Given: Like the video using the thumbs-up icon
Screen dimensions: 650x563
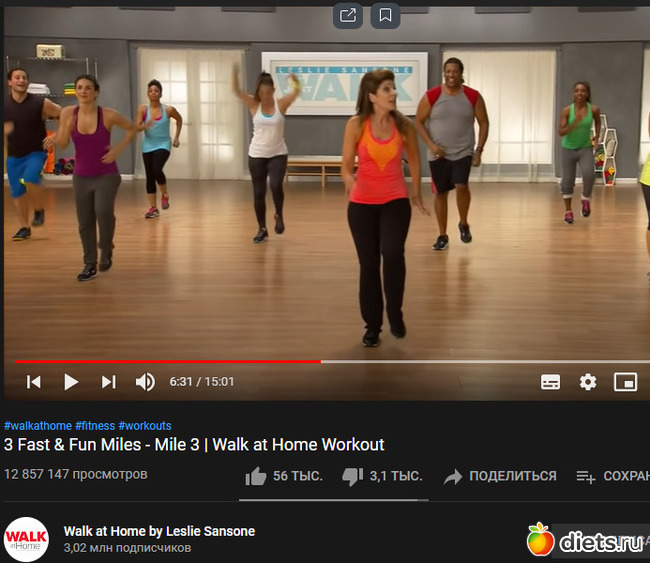Looking at the screenshot, I should (x=256, y=476).
